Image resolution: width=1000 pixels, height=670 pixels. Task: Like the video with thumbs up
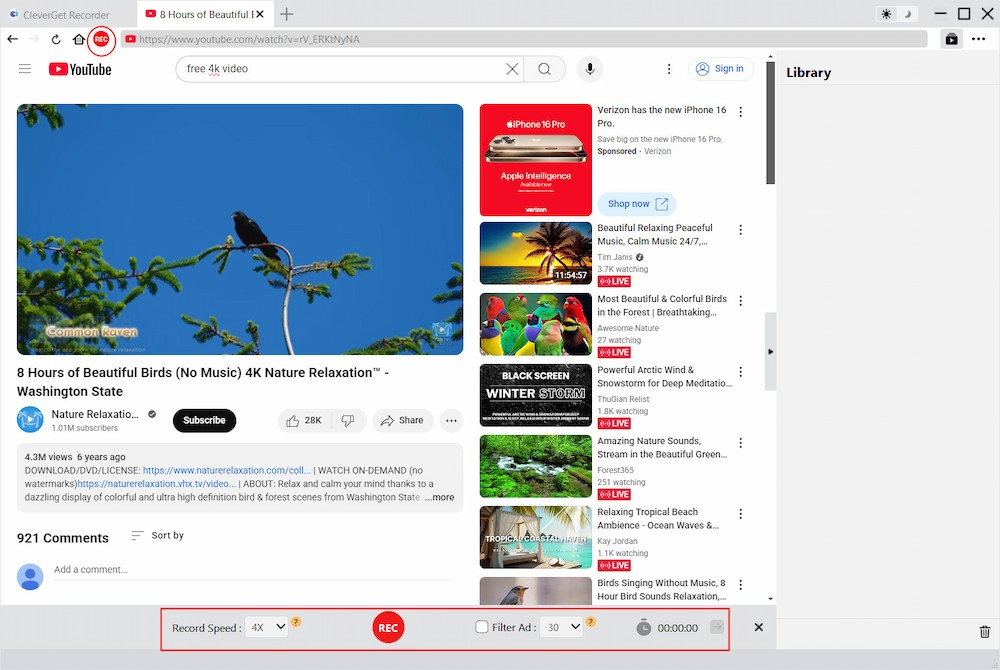click(x=304, y=421)
